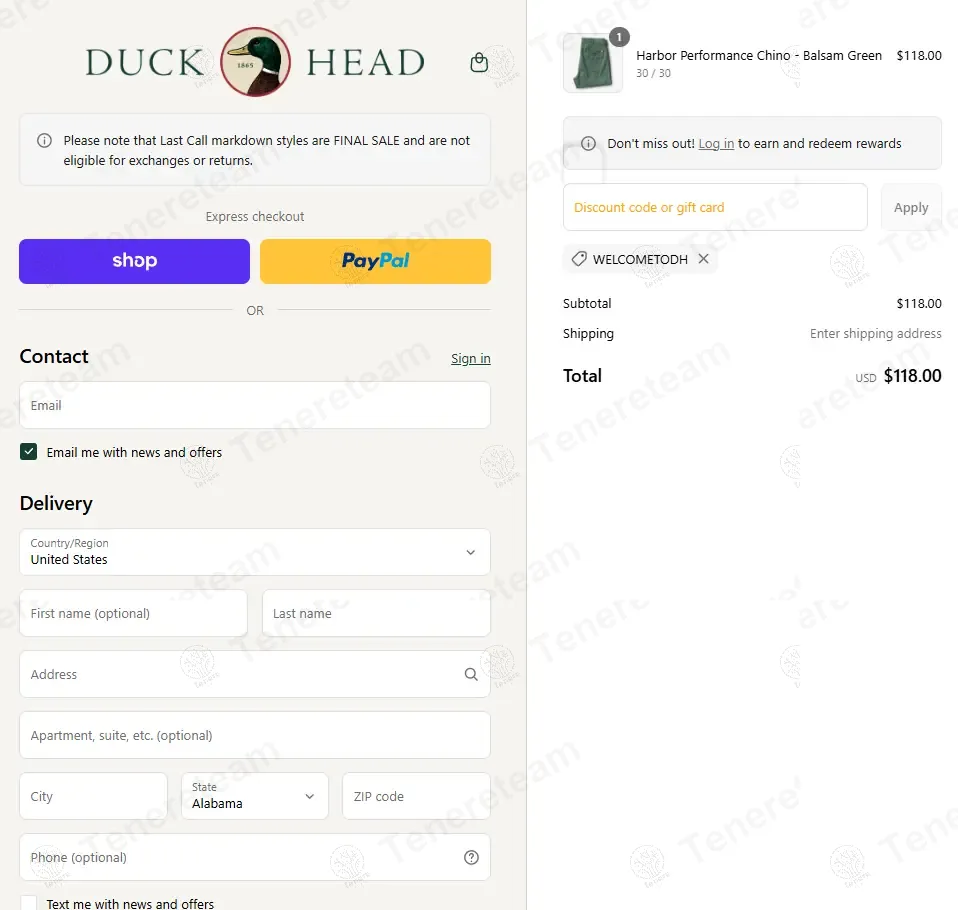The height and width of the screenshot is (910, 958).
Task: Open the Country/Region dropdown
Action: [255, 552]
